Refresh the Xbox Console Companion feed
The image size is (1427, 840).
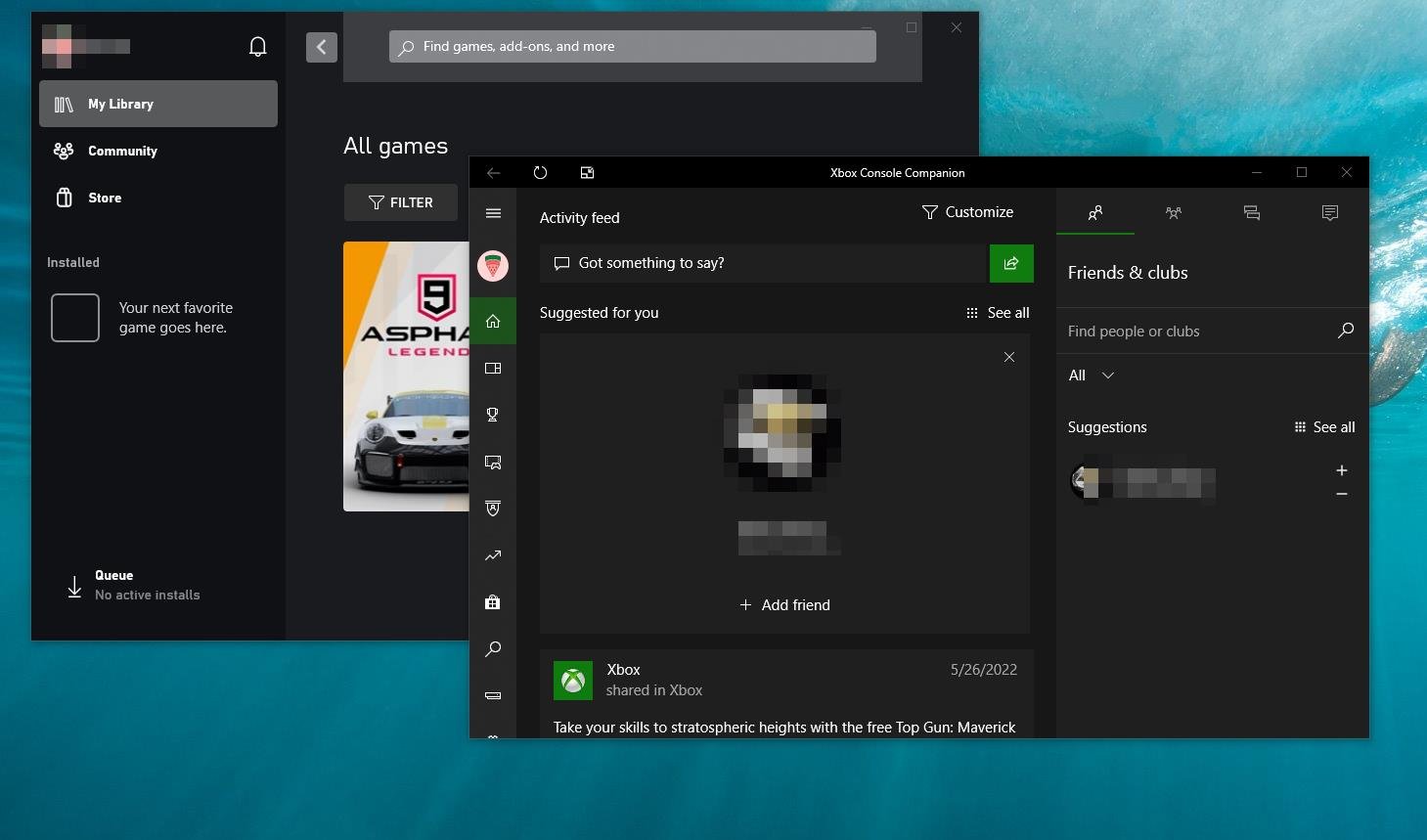(540, 173)
